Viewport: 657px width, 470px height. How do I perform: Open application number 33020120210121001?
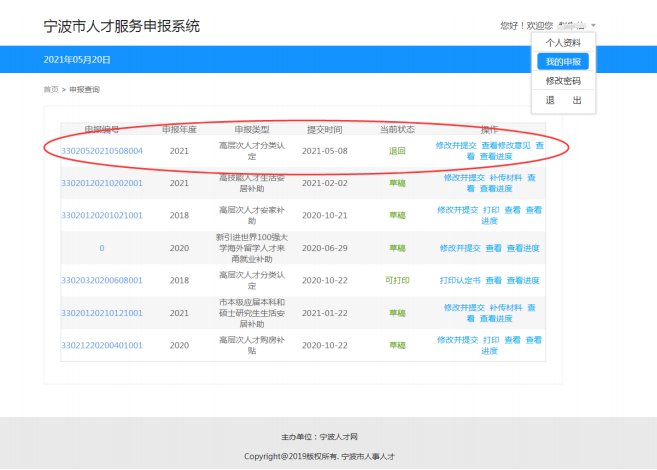102,313
